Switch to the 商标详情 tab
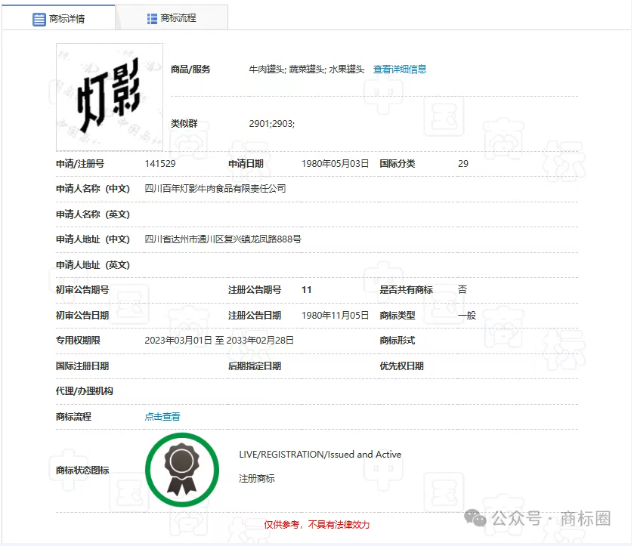The height and width of the screenshot is (546, 632). tap(59, 18)
